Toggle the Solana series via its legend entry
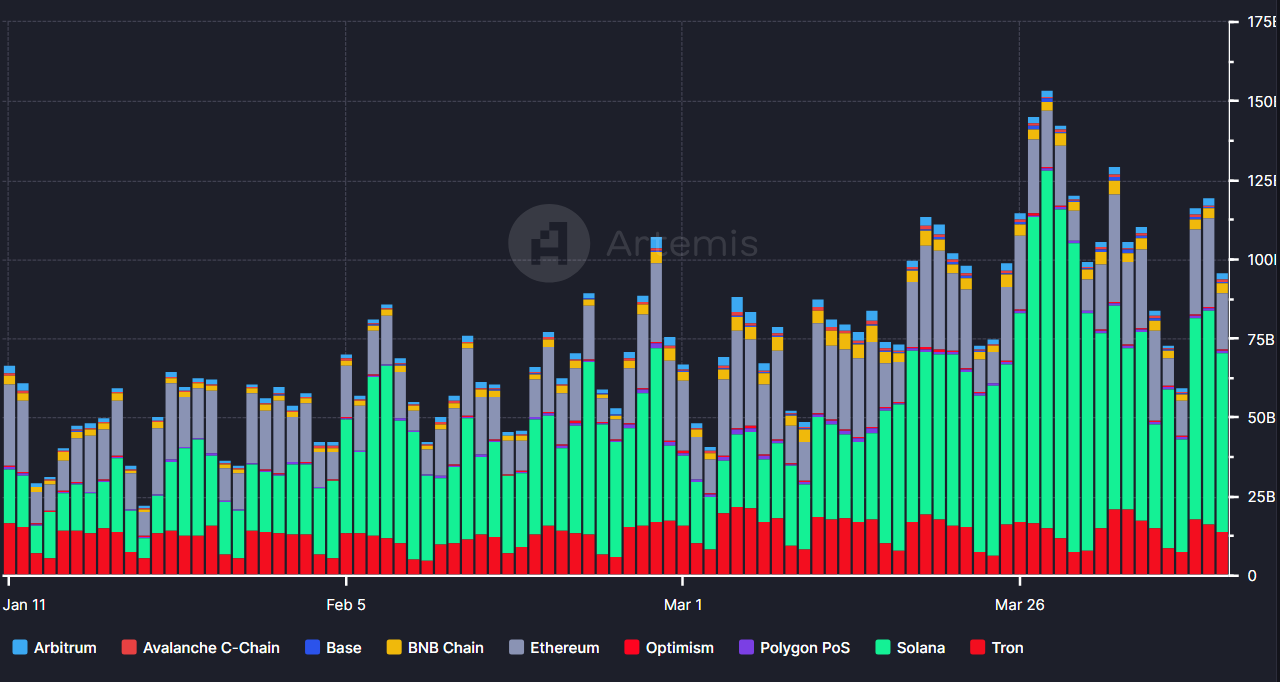The image size is (1280, 682). (x=910, y=647)
